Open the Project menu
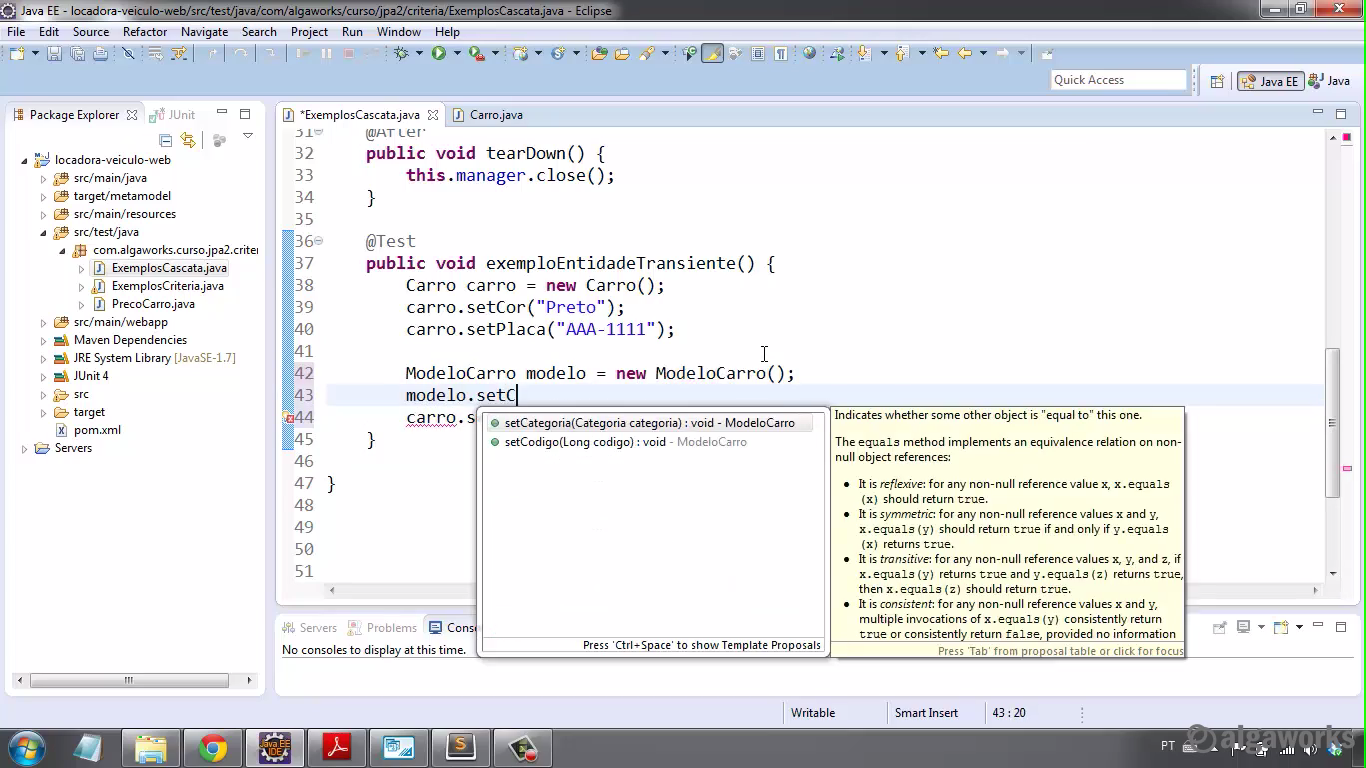Screen dimensions: 1366x768 click(x=309, y=31)
